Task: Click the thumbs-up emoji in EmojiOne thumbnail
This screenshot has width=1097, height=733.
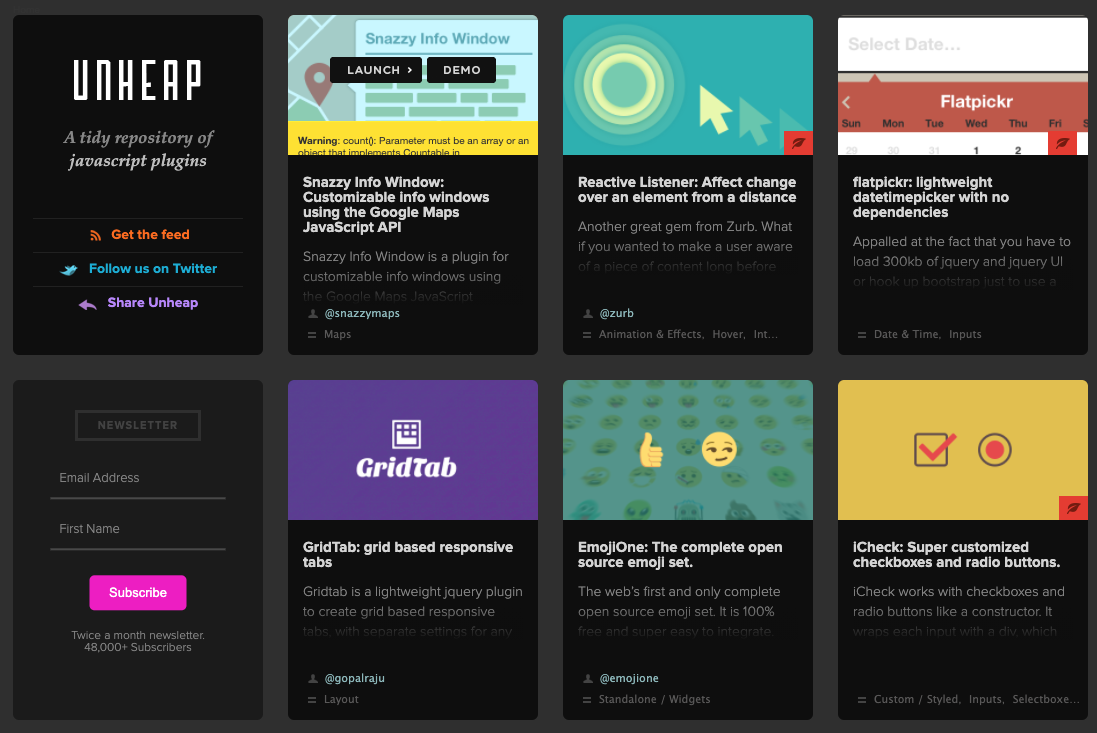Action: click(x=650, y=450)
